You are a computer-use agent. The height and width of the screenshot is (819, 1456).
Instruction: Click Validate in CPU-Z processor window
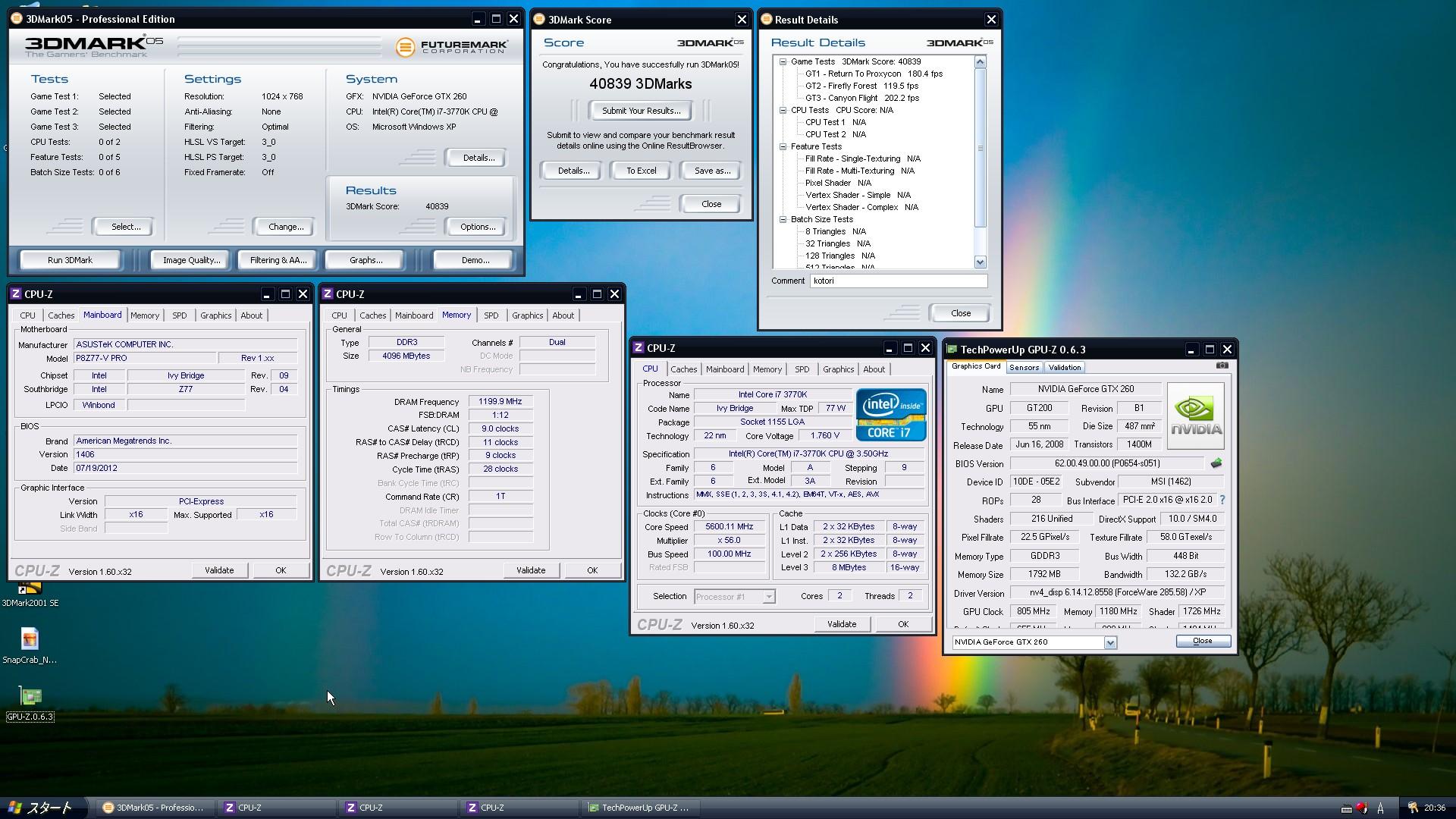pos(842,624)
